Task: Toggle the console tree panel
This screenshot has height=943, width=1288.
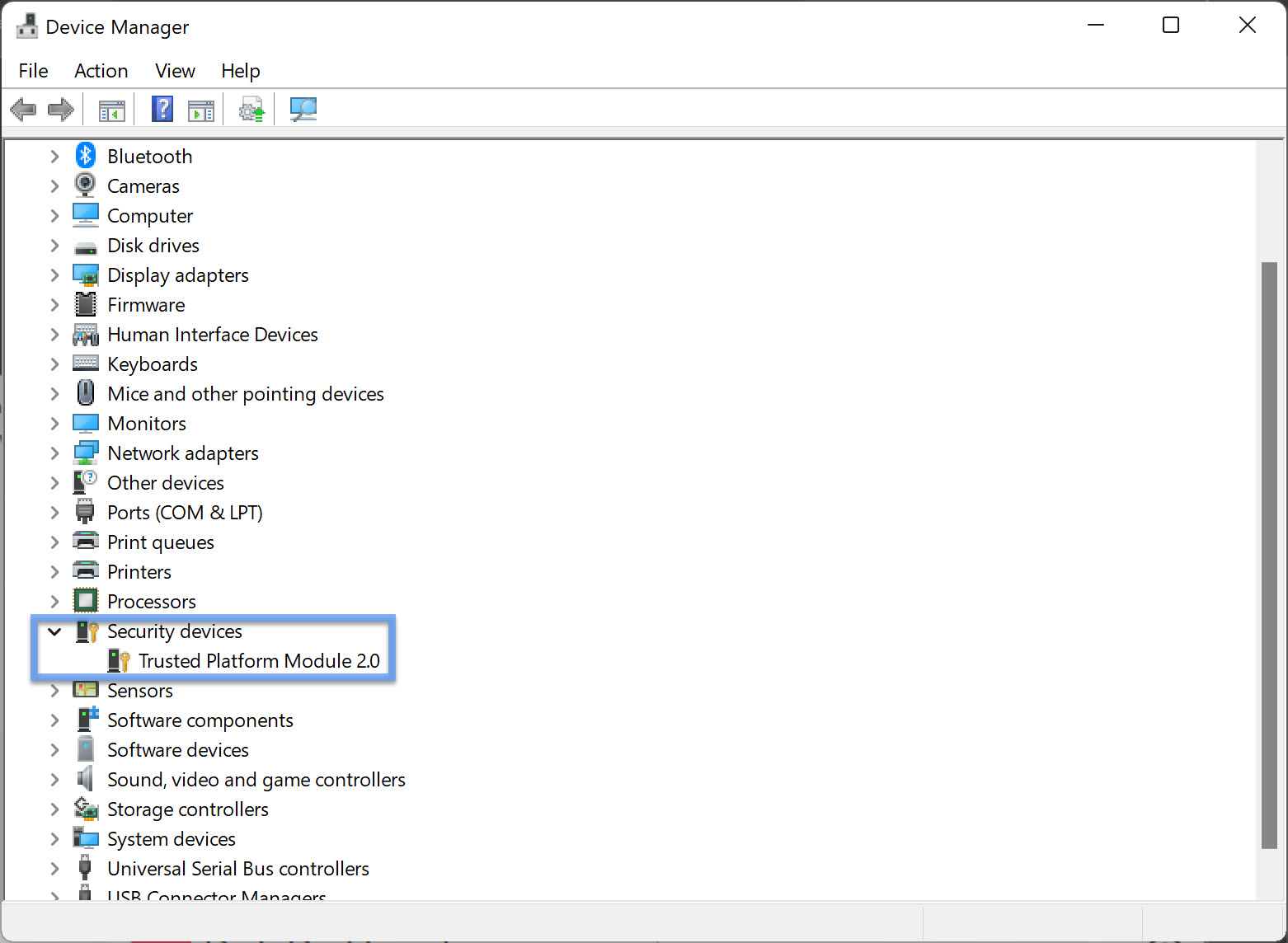Action: [111, 109]
